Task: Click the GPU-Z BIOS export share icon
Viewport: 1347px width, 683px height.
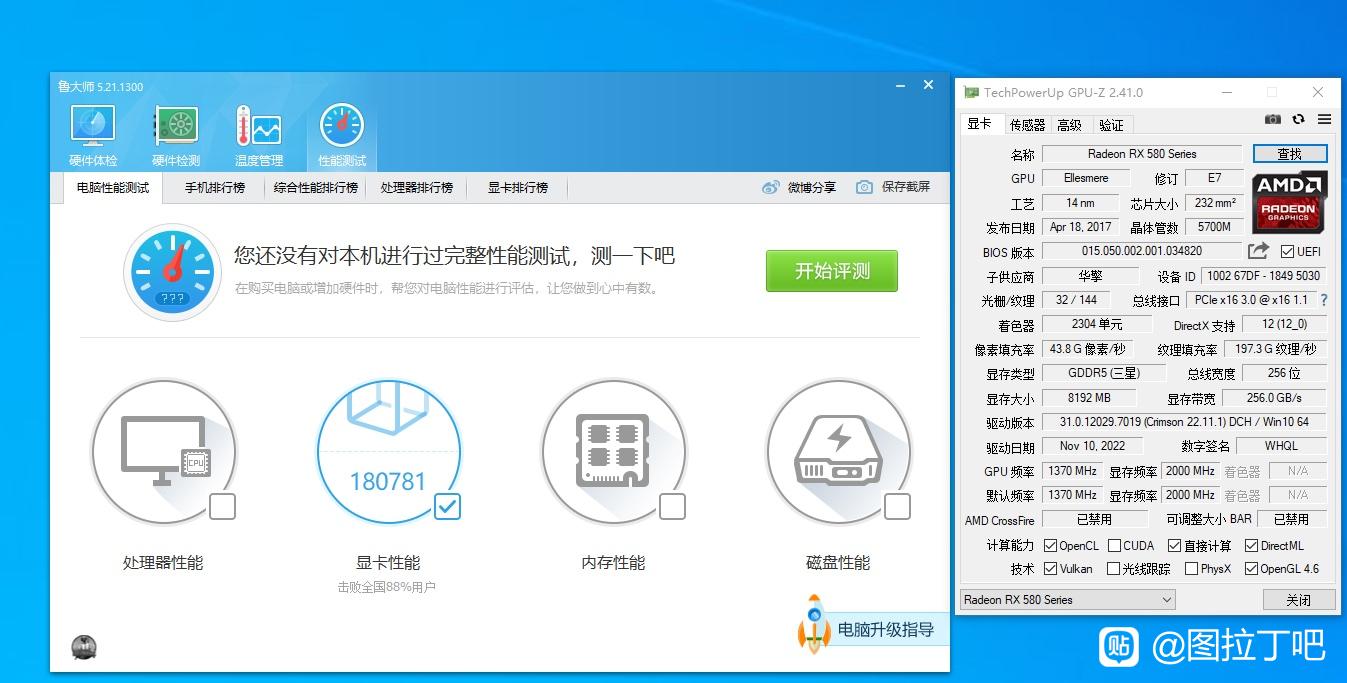Action: [x=1258, y=251]
